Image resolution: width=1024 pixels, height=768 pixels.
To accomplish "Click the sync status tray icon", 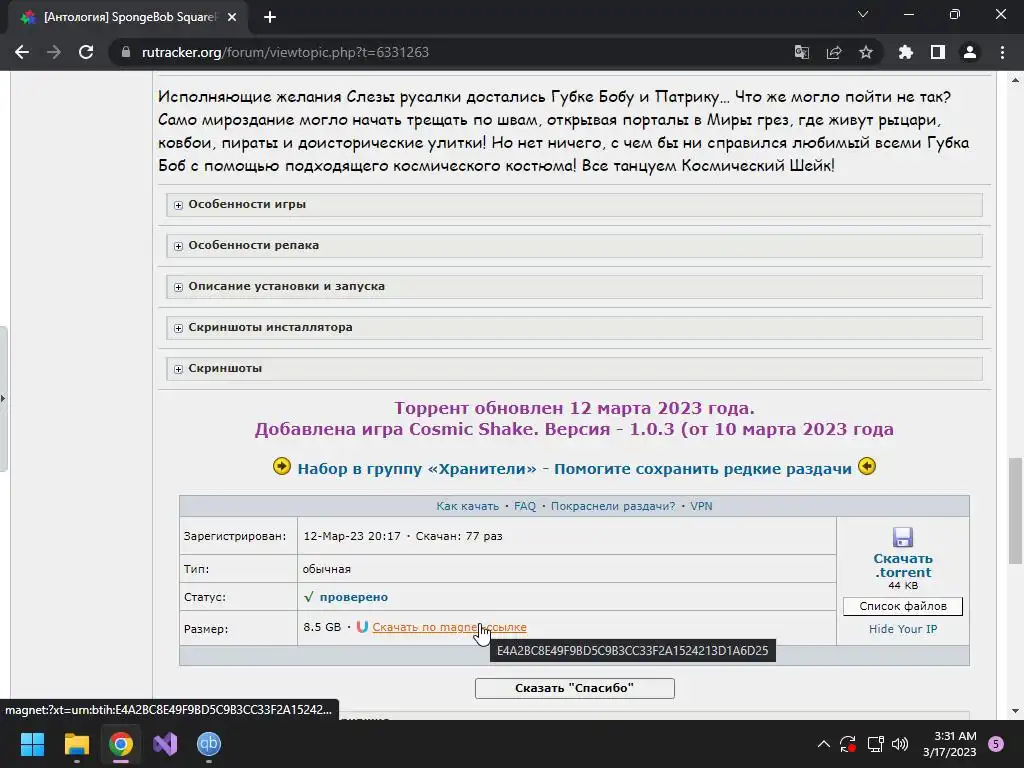I will tap(848, 744).
